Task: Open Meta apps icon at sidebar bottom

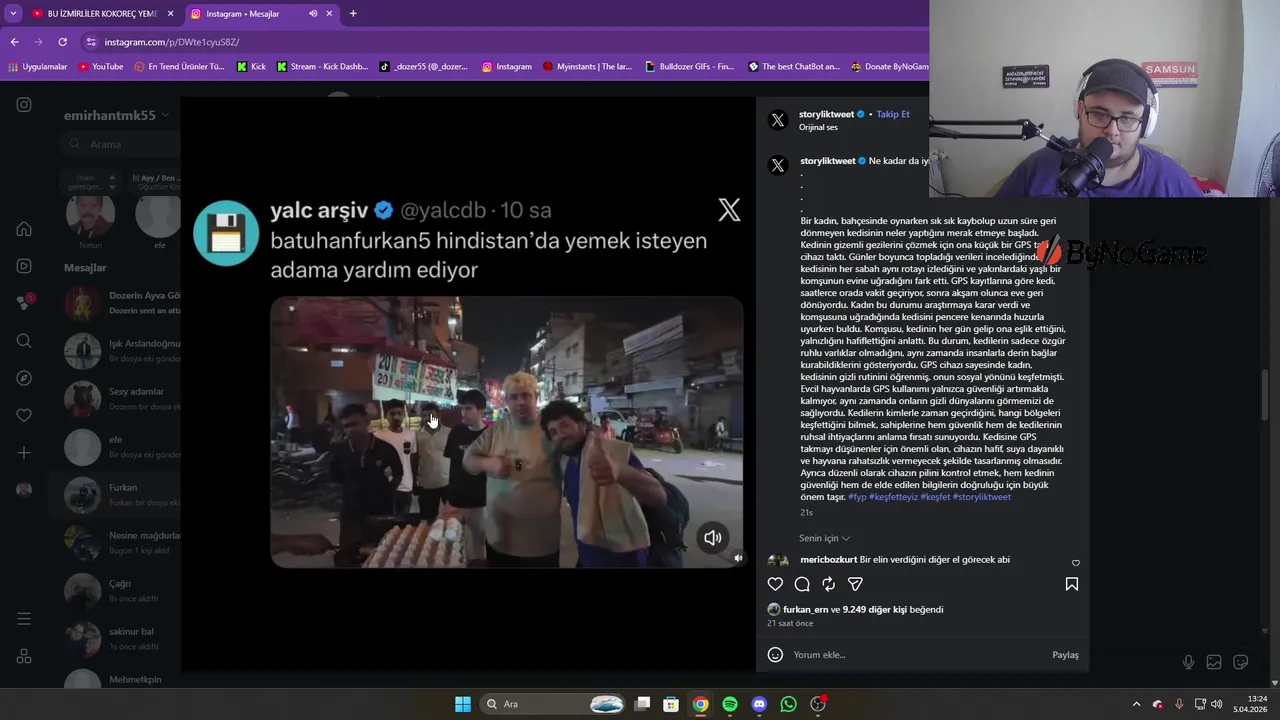Action: click(x=24, y=657)
